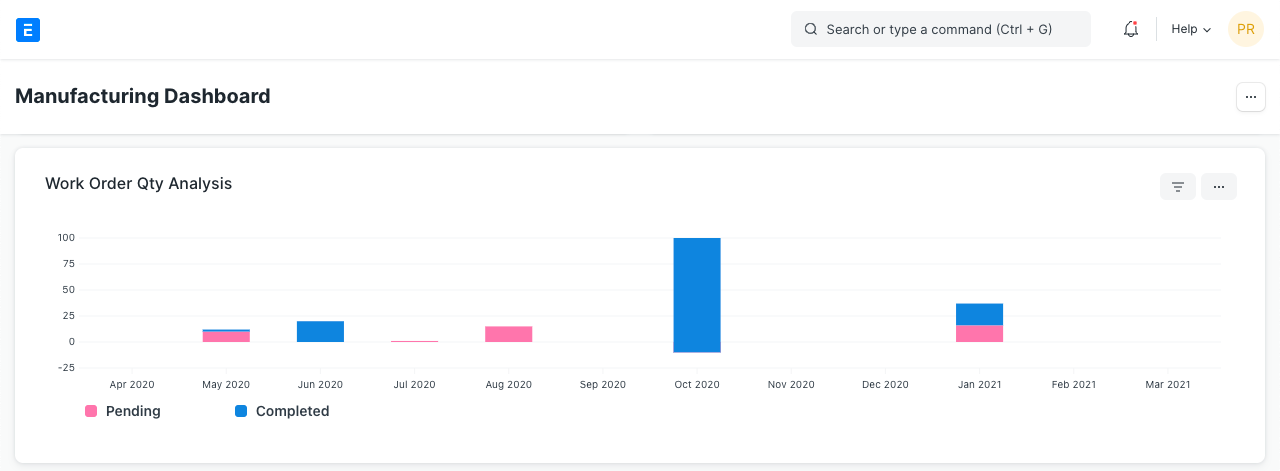Select the Aug 2020 pending bar
1280x471 pixels.
(x=508, y=334)
